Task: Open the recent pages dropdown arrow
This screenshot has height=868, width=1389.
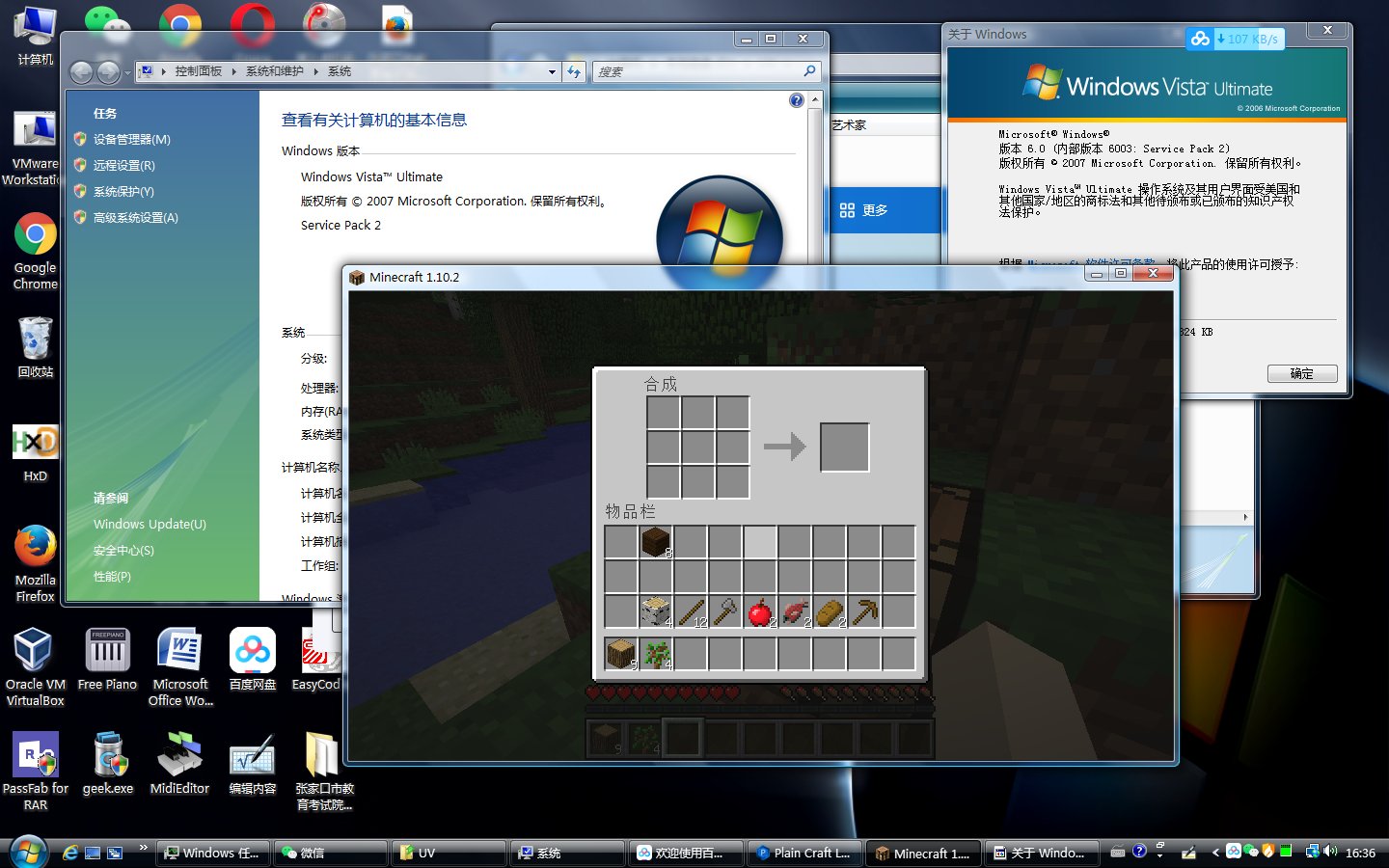Action: click(x=127, y=72)
